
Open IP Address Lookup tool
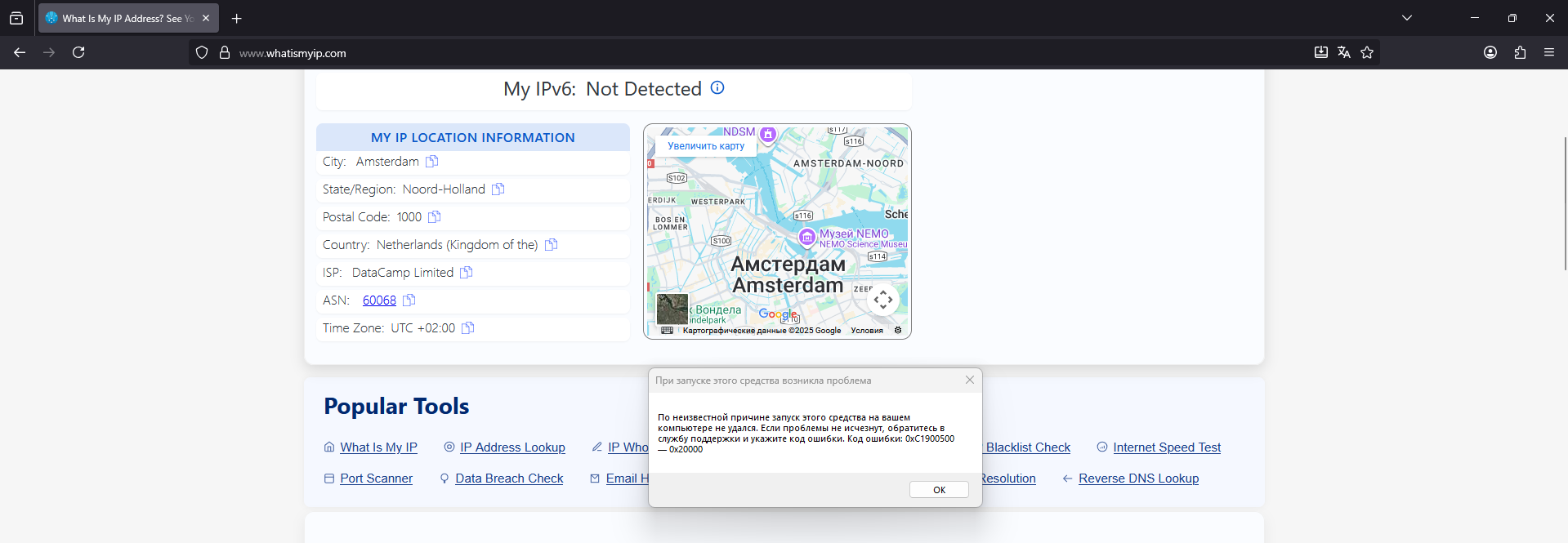coord(512,447)
